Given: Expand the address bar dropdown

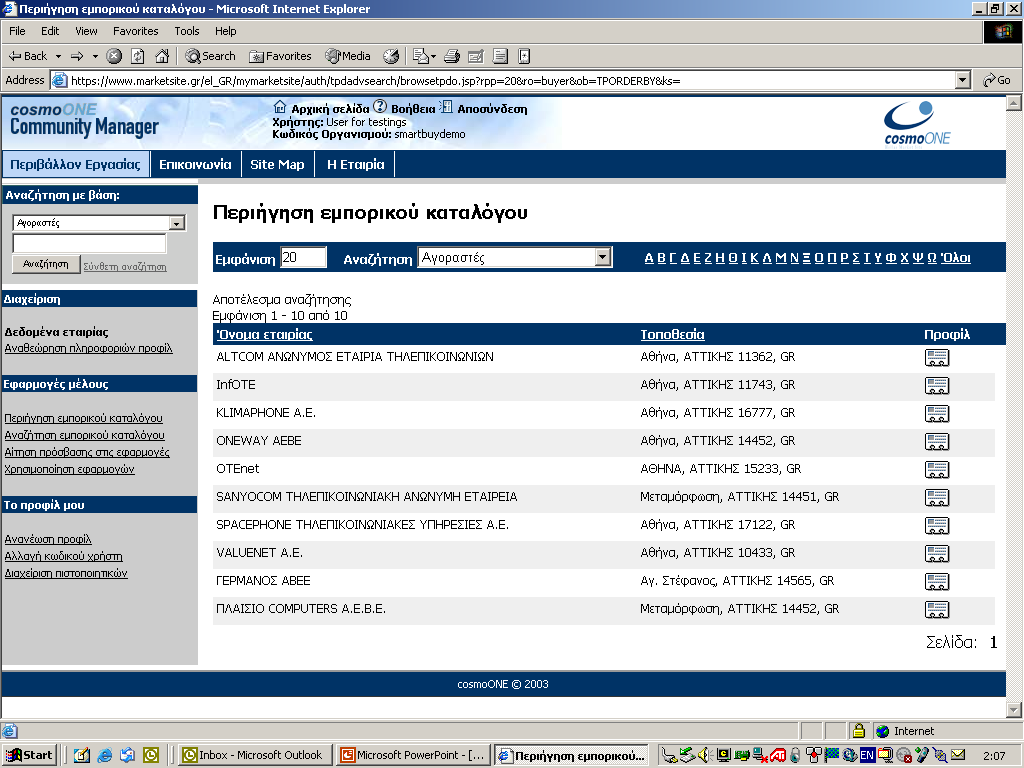Looking at the screenshot, I should [x=963, y=80].
